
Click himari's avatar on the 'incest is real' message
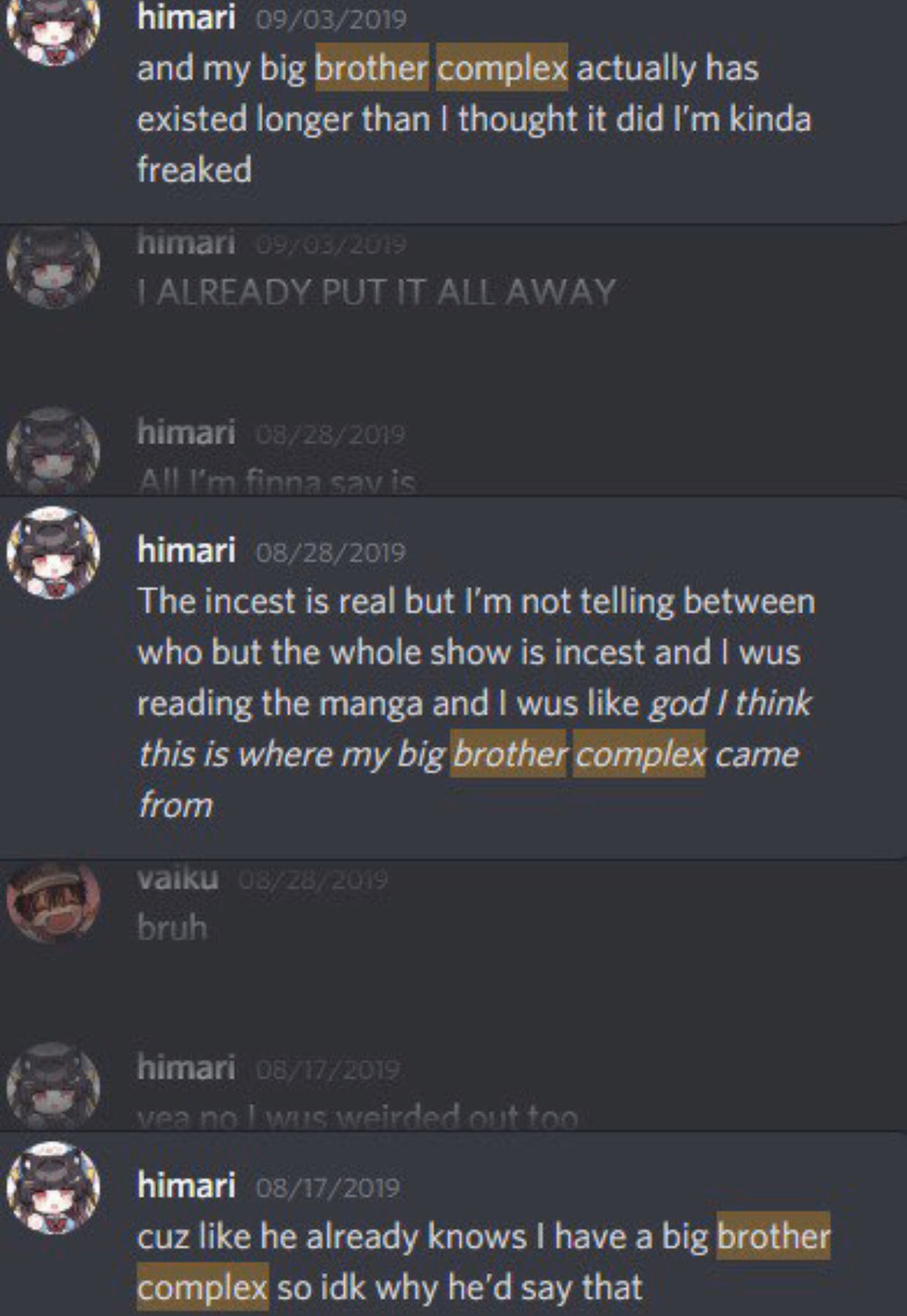(53, 553)
